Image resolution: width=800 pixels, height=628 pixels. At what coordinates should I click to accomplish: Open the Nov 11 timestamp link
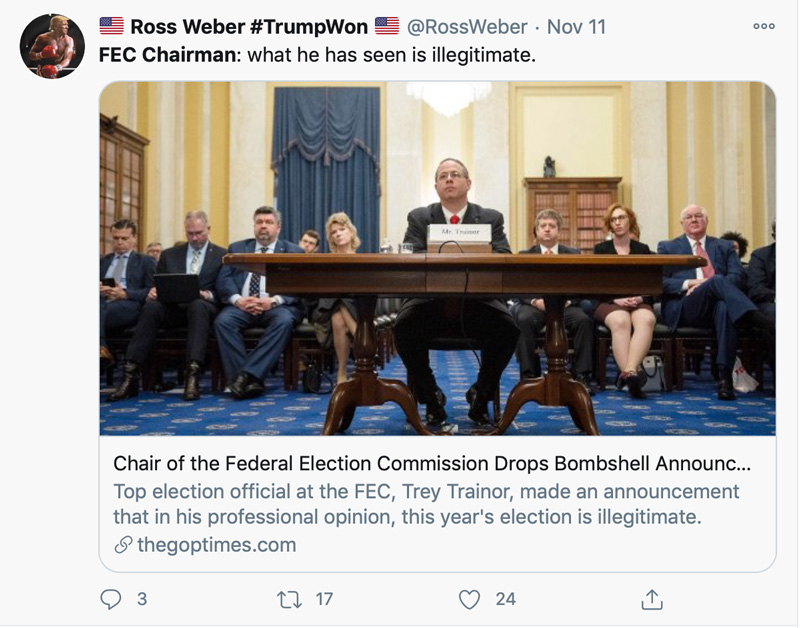click(575, 27)
